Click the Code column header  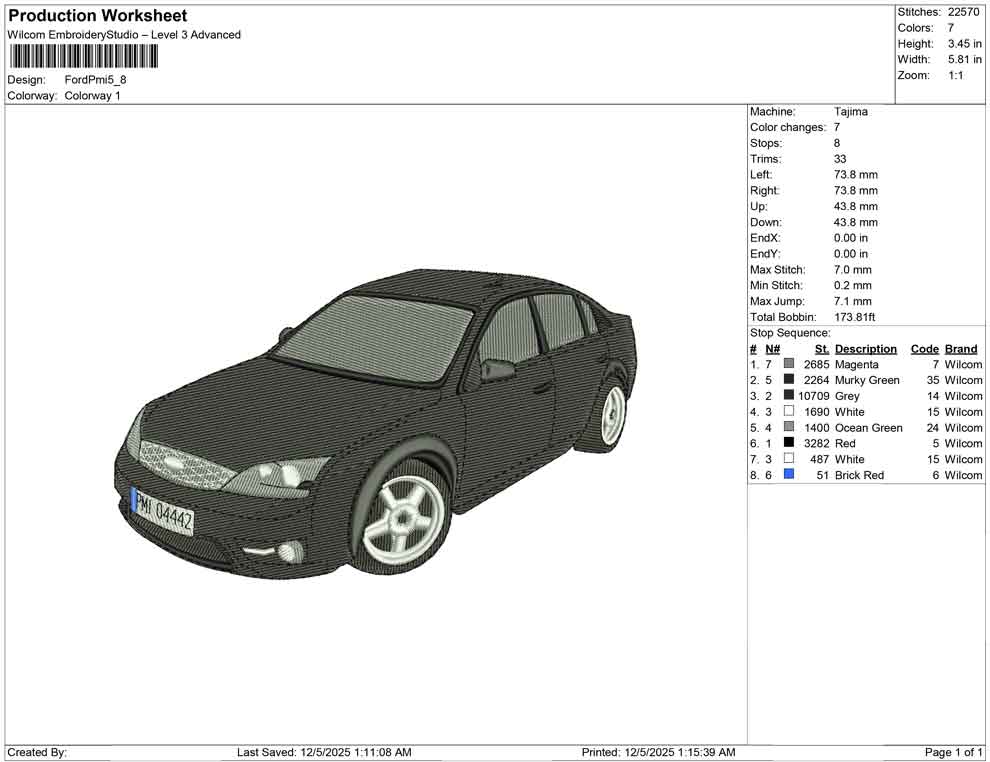924,349
